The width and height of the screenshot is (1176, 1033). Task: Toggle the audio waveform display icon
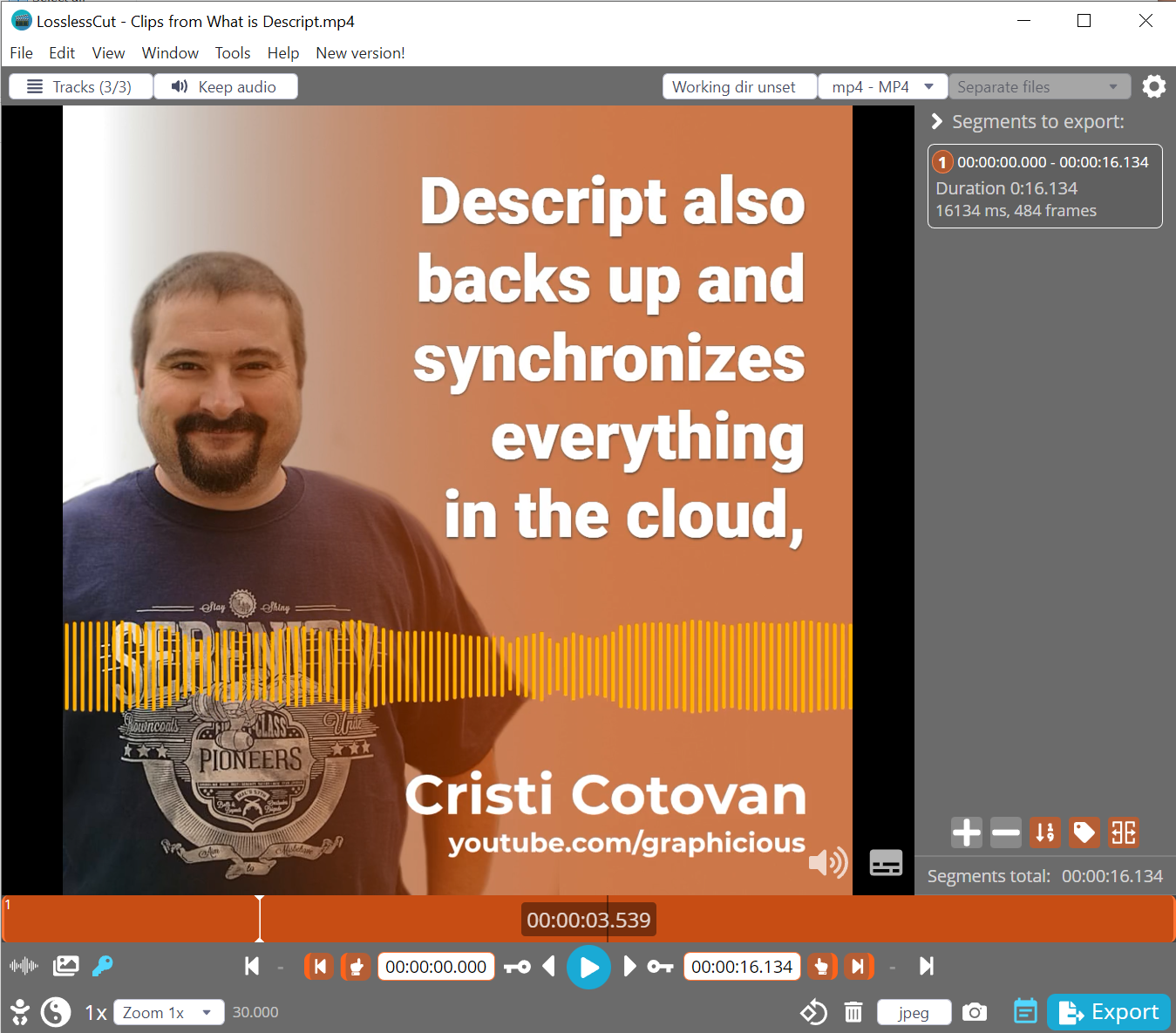(x=24, y=966)
